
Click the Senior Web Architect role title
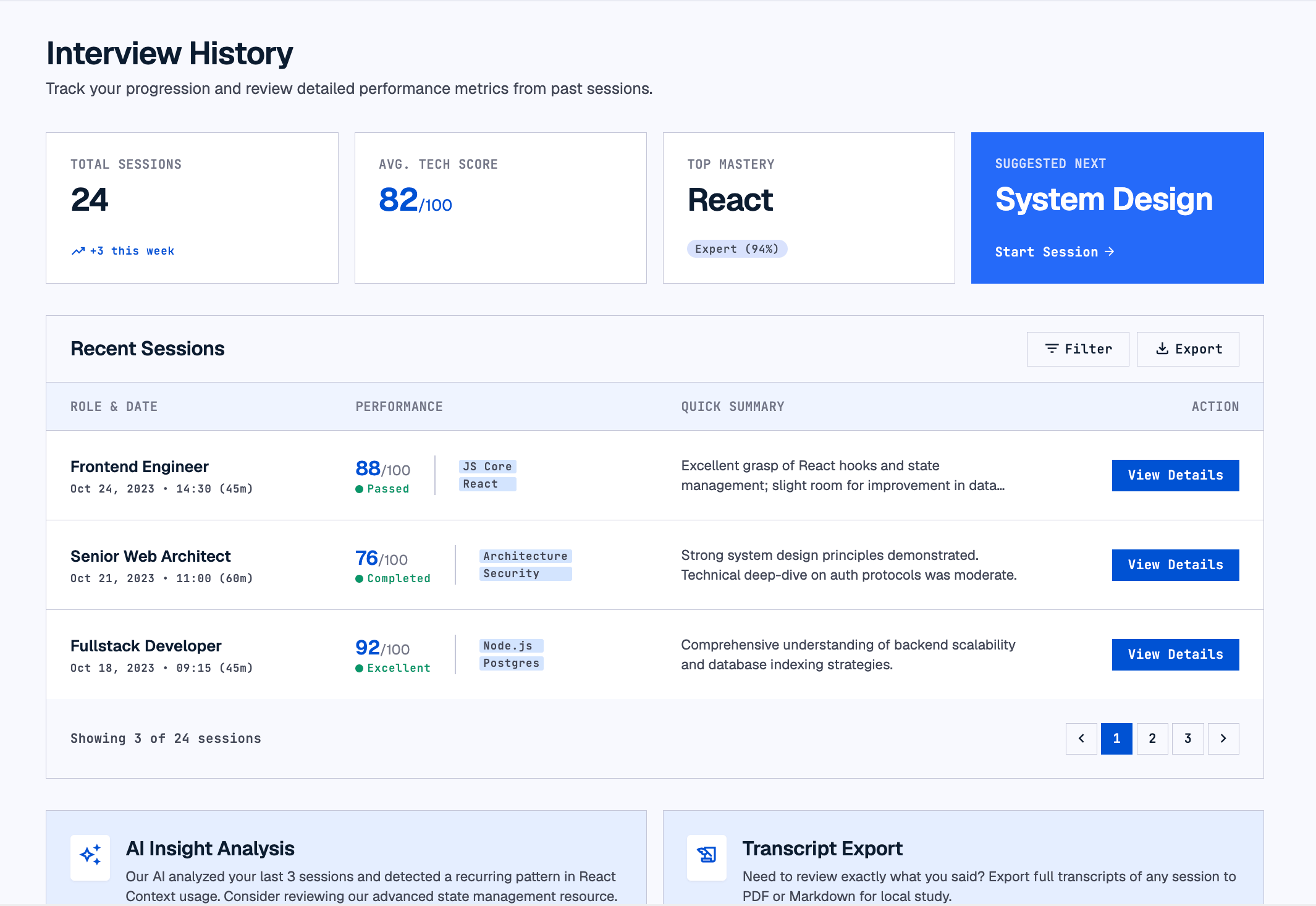151,556
